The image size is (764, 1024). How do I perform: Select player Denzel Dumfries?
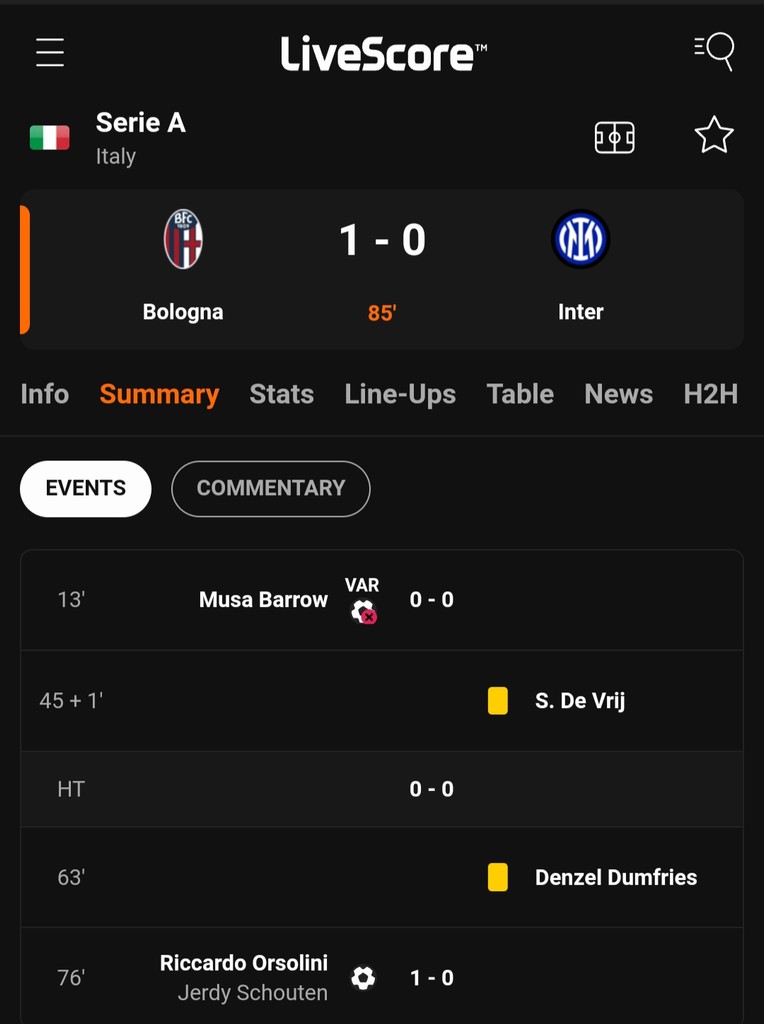click(616, 877)
